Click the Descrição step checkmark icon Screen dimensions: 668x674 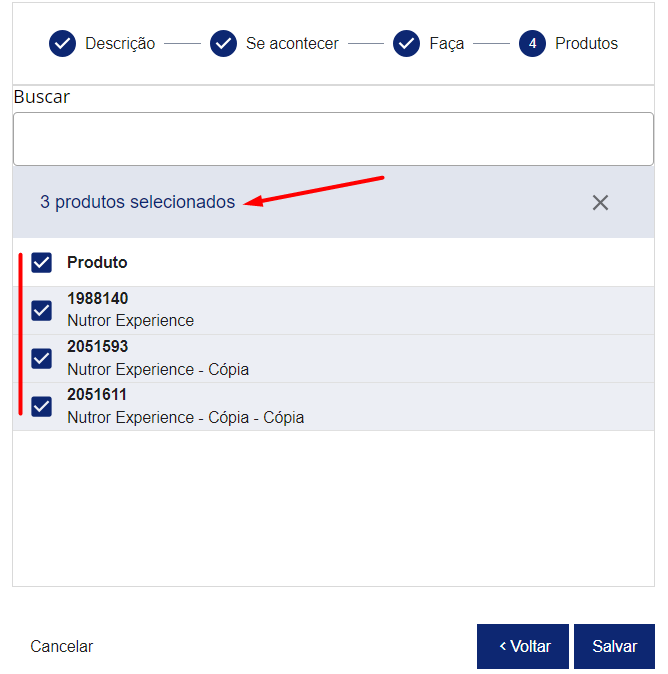click(x=62, y=43)
